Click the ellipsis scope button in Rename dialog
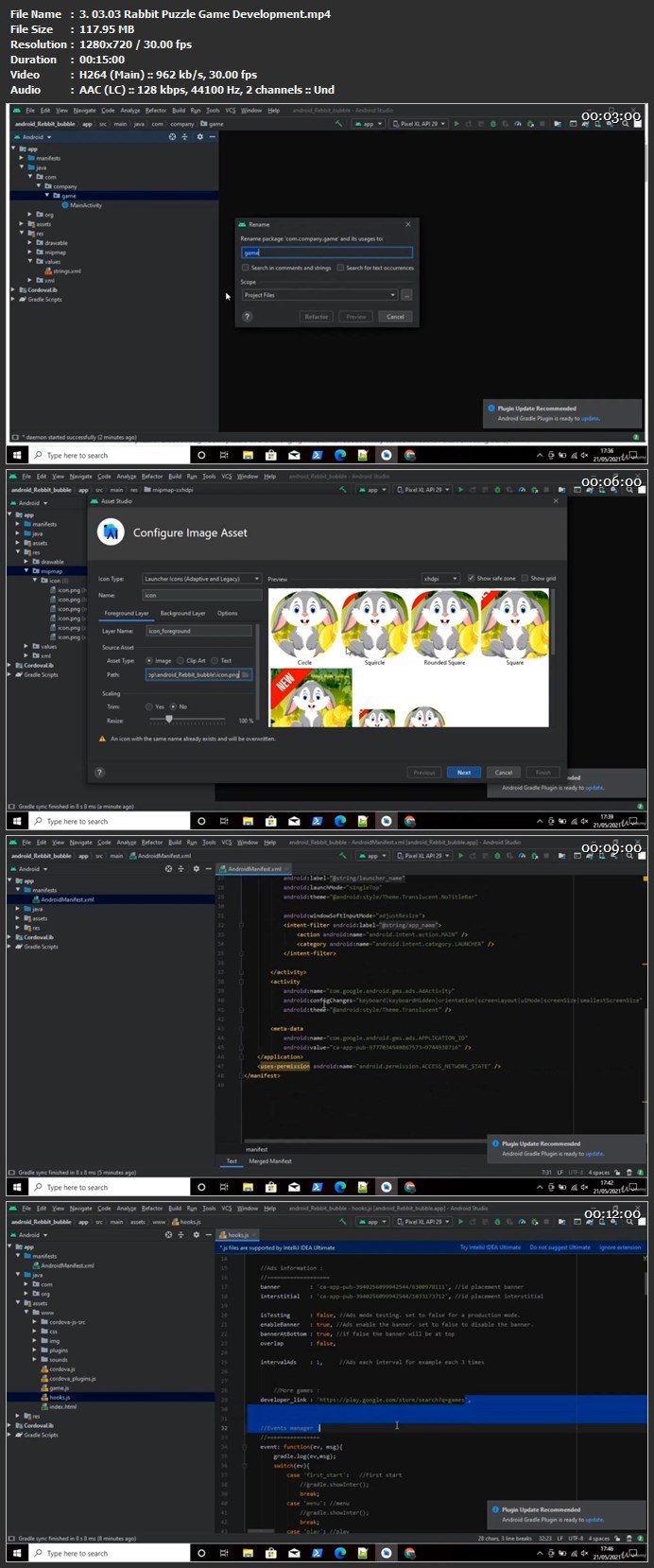The image size is (654, 1568). pos(406,295)
